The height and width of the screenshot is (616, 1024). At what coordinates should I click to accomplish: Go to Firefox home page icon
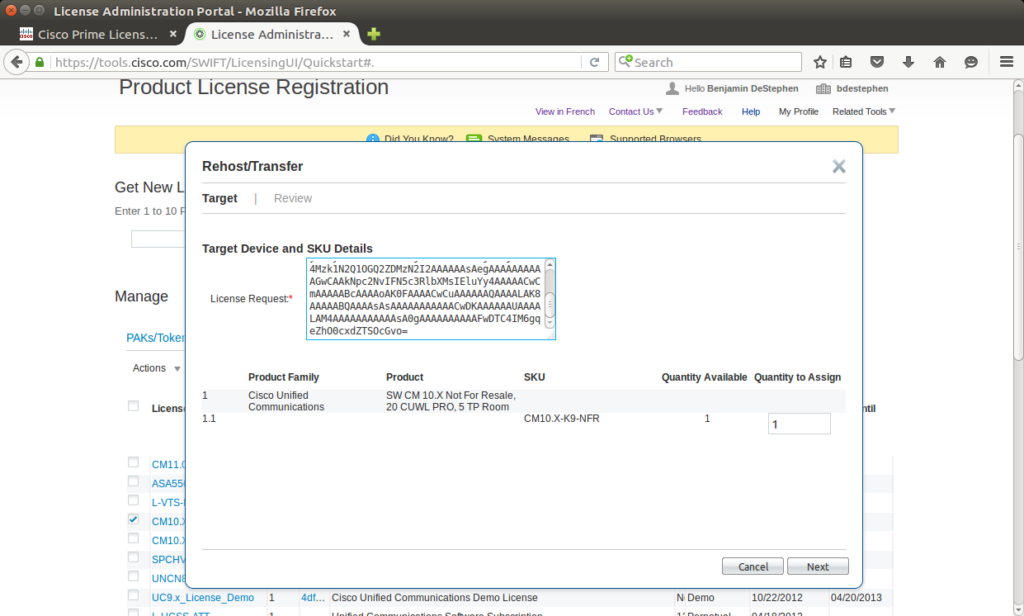click(940, 62)
